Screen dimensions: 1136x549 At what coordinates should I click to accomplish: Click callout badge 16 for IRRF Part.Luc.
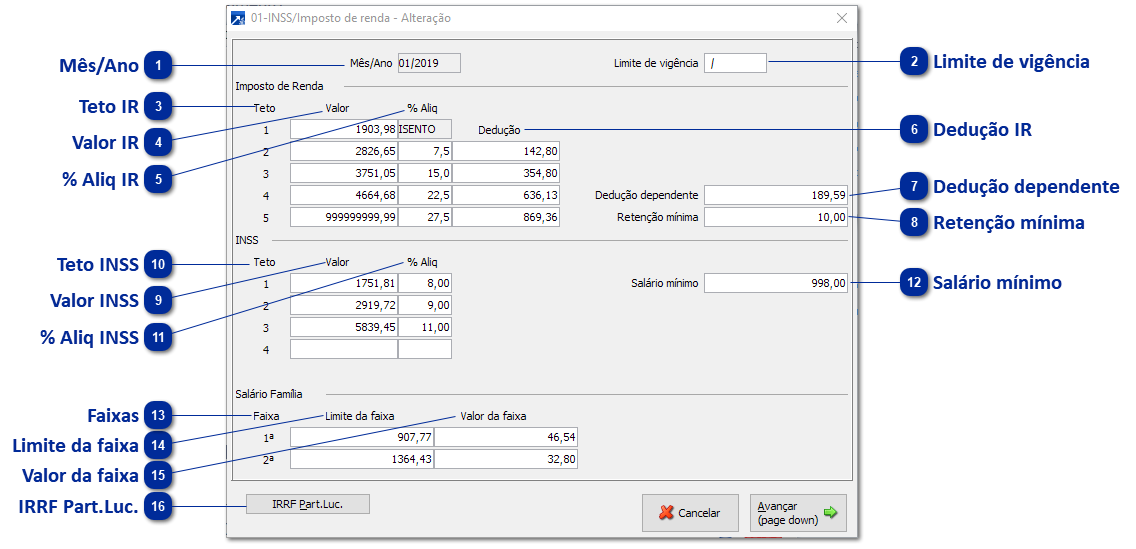point(158,506)
